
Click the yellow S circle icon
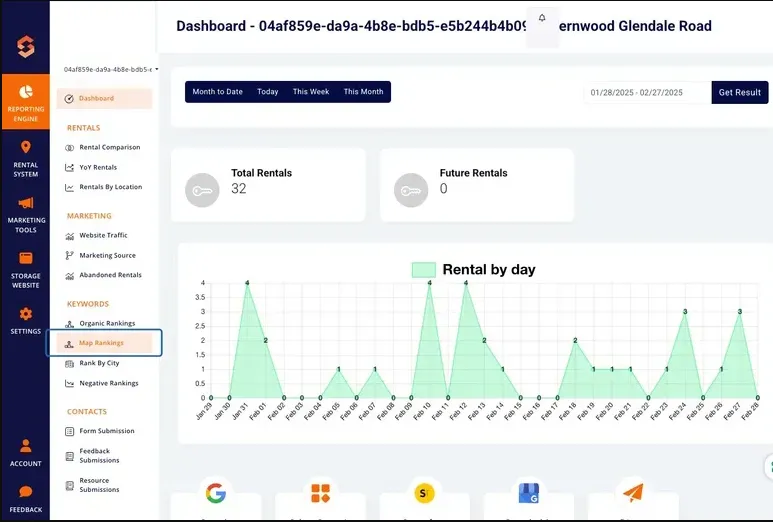coord(424,493)
